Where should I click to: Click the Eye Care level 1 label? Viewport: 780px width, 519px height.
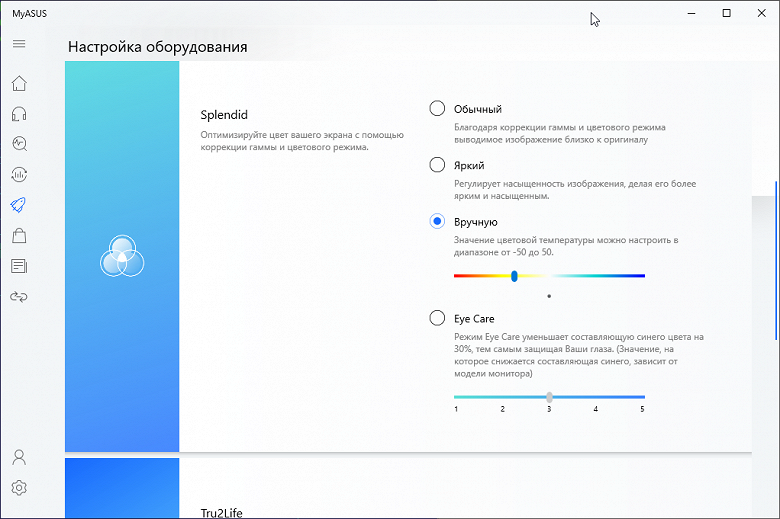coord(456,409)
